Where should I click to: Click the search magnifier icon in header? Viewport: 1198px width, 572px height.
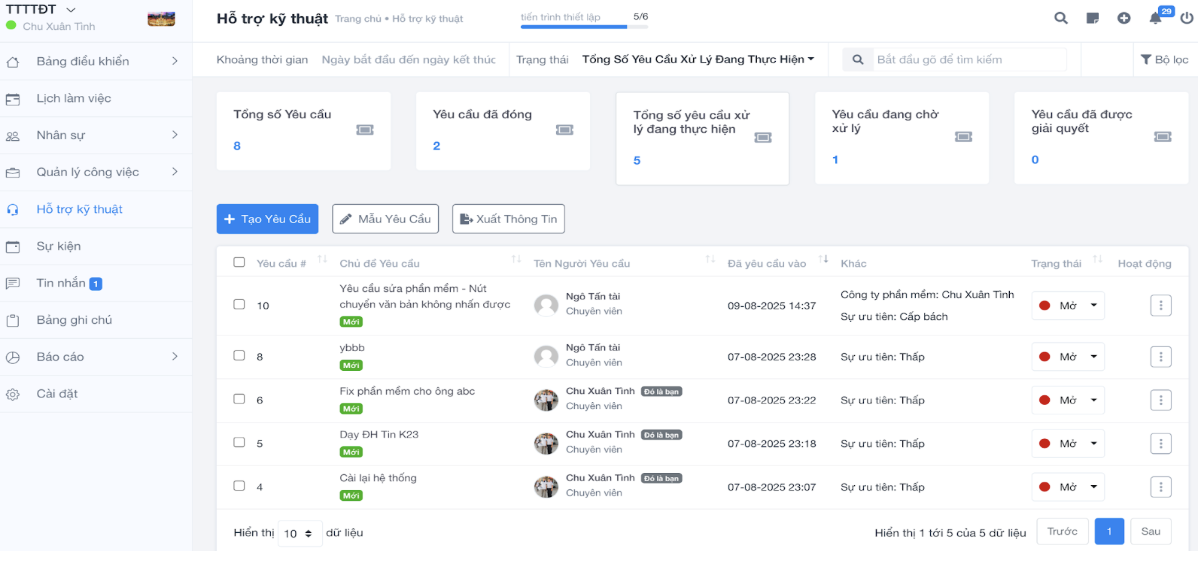[x=1061, y=18]
